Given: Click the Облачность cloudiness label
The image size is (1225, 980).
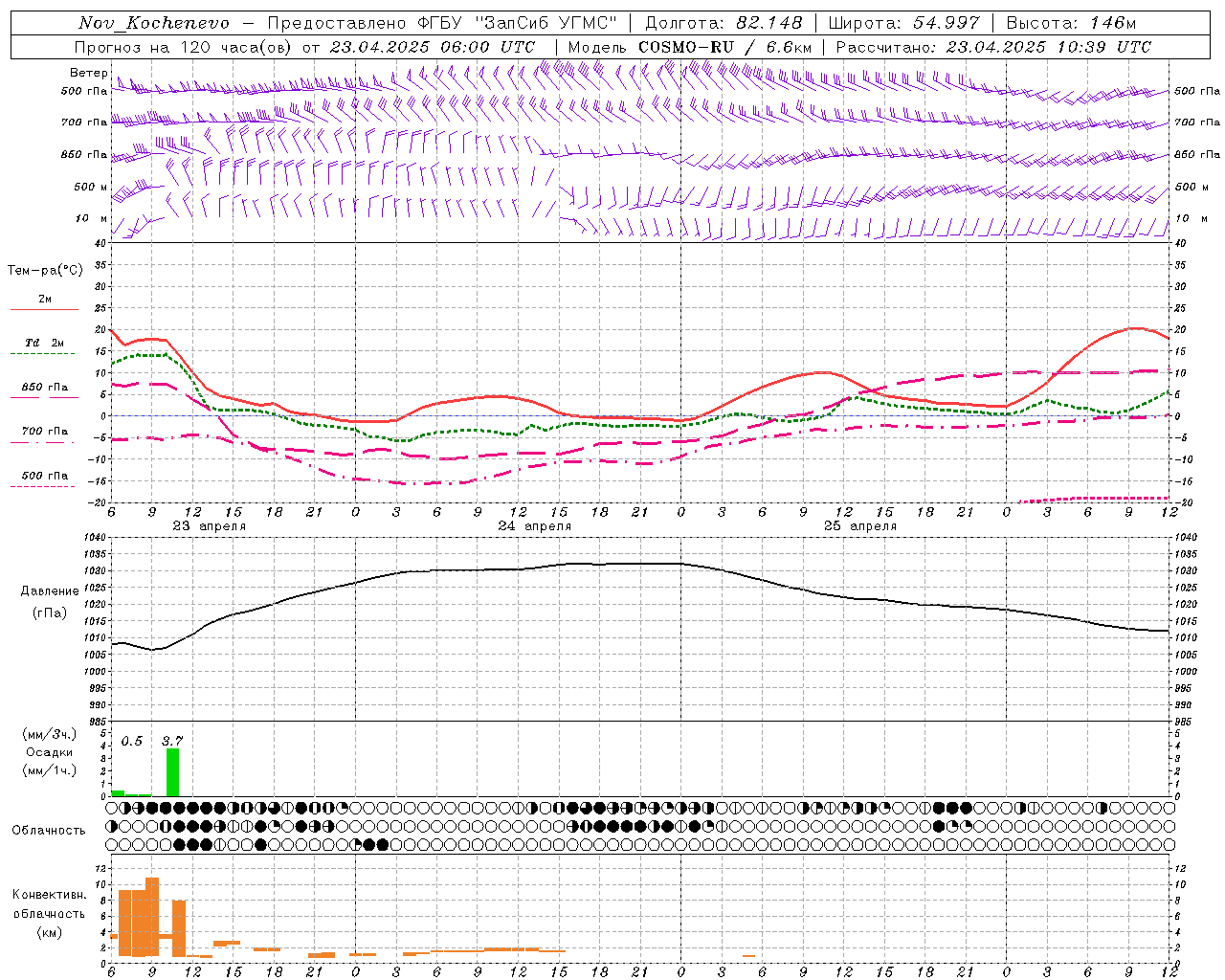Looking at the screenshot, I should [x=49, y=830].
